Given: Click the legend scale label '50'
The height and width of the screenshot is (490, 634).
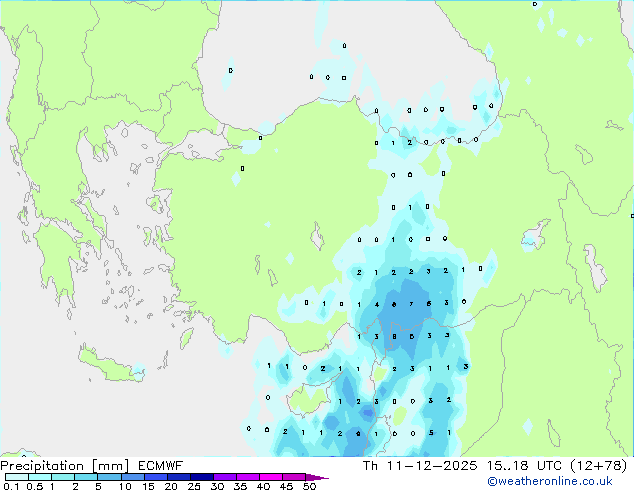Looking at the screenshot, I should 309,486.
